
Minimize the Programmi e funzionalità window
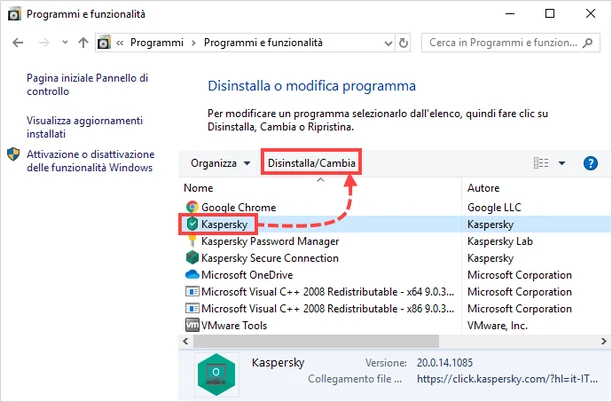509,14
